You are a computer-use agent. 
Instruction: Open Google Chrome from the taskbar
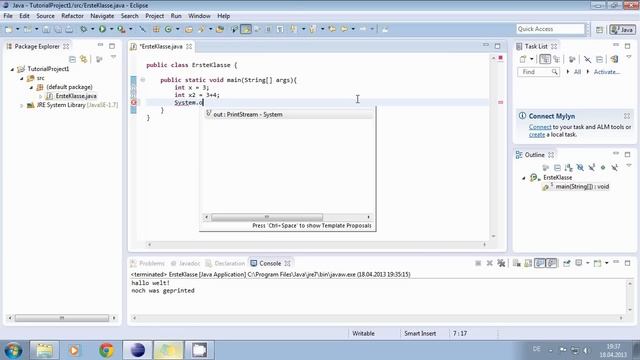click(106, 350)
